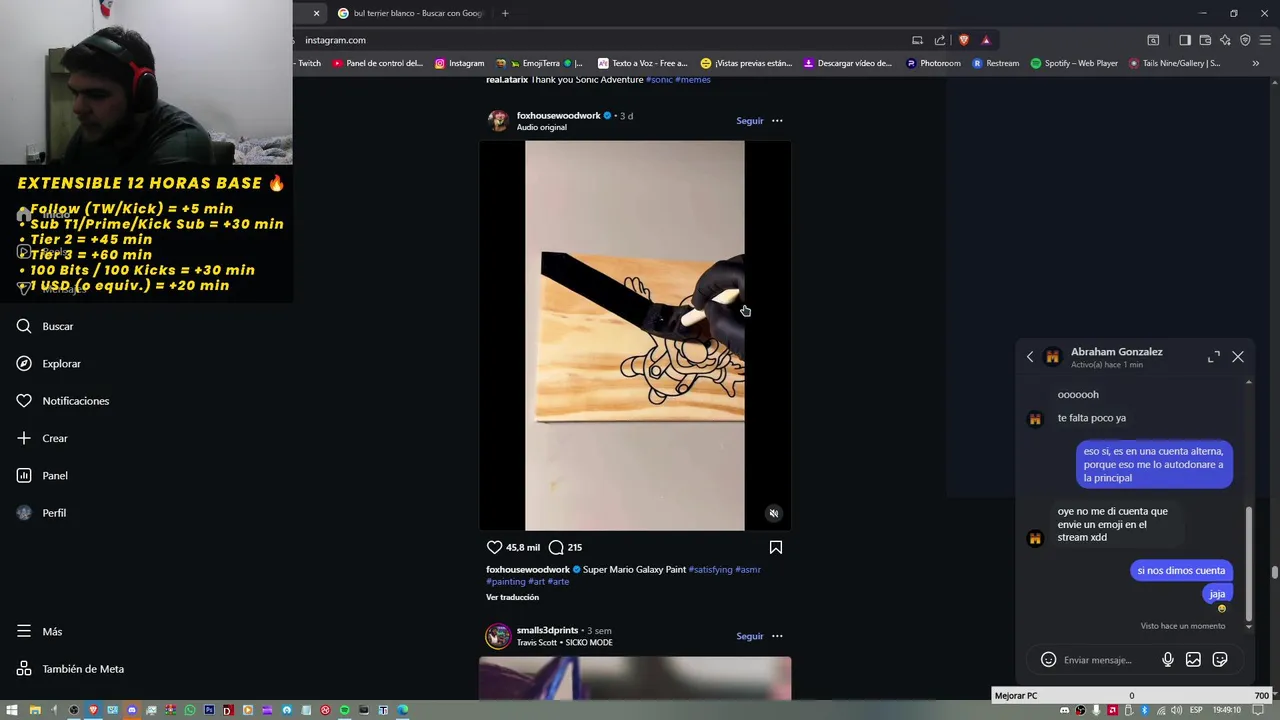Open Buscar in Instagram sidebar

(45, 326)
